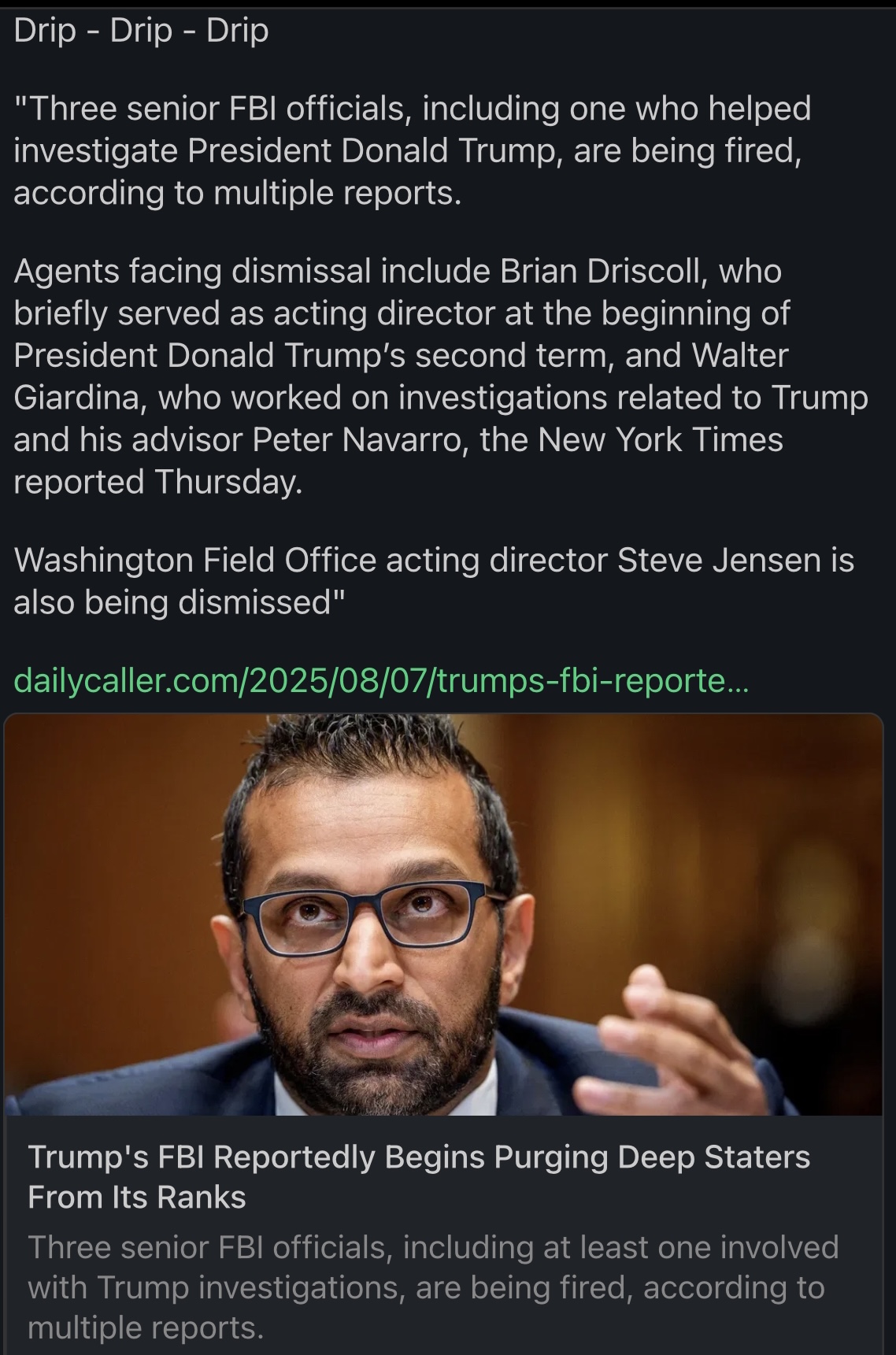Tap "From Its Ranks" in the card headline
Image resolution: width=896 pixels, height=1355 pixels.
pos(137,1198)
